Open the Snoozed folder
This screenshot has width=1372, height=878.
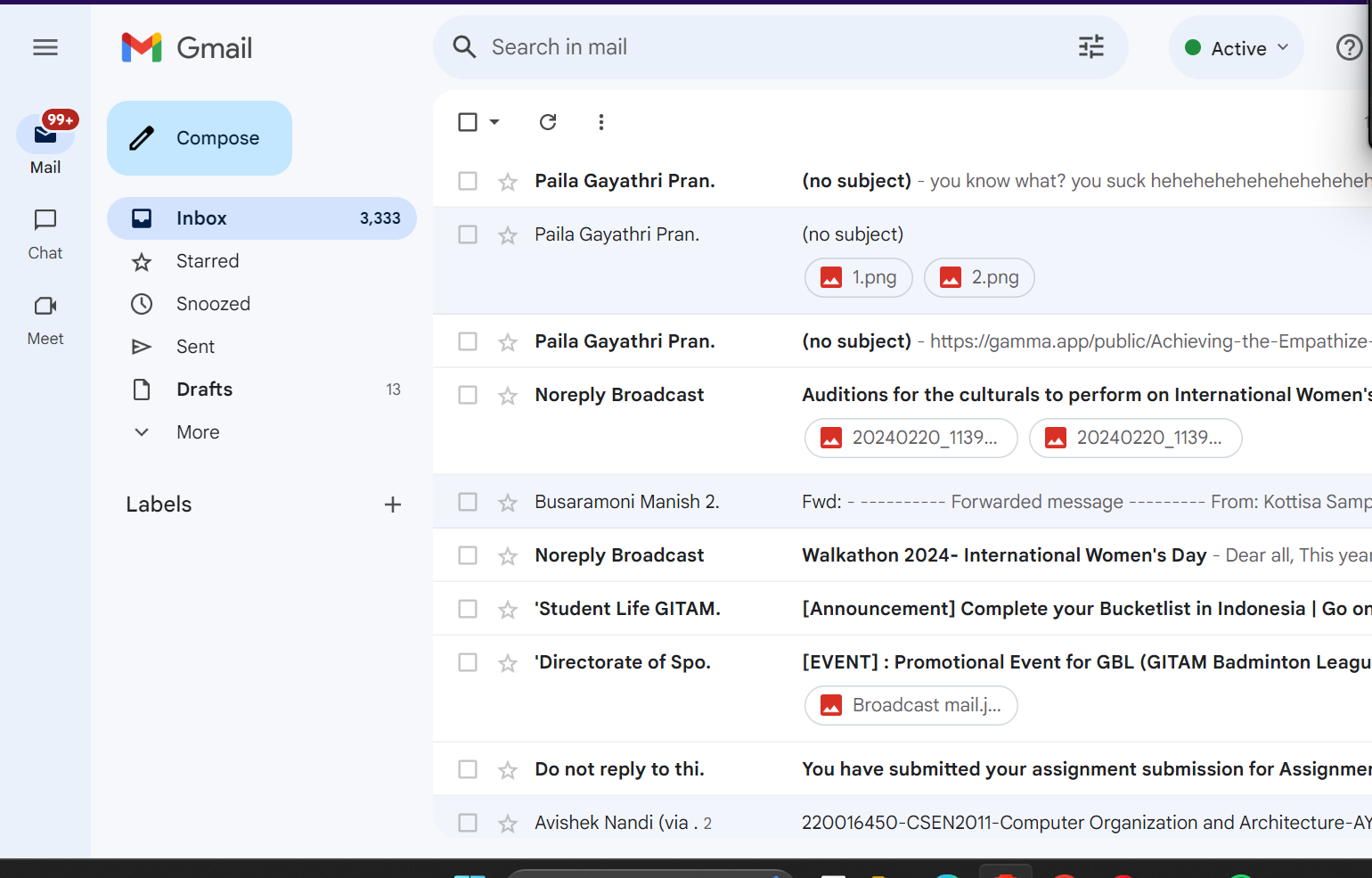point(262,304)
